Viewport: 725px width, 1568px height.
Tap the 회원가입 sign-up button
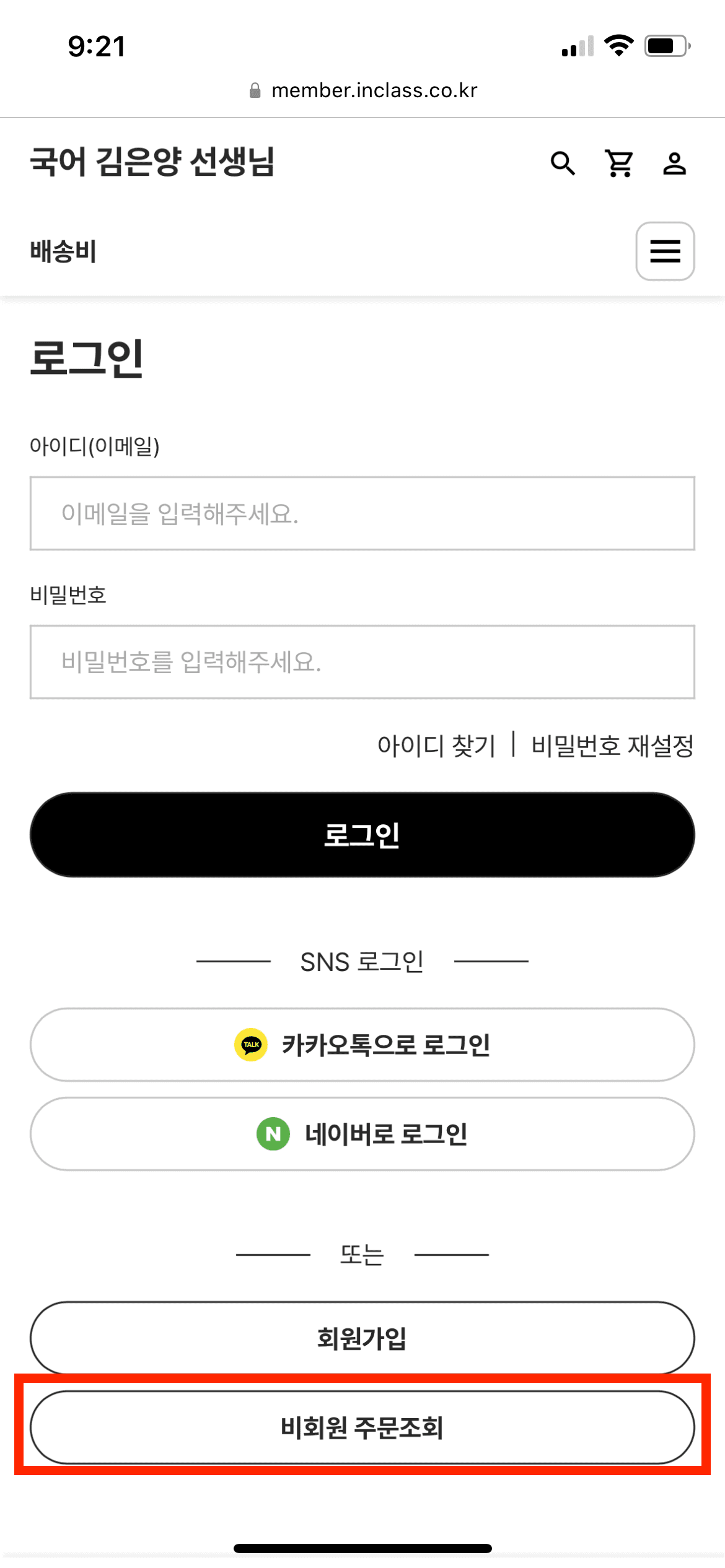pos(362,1338)
